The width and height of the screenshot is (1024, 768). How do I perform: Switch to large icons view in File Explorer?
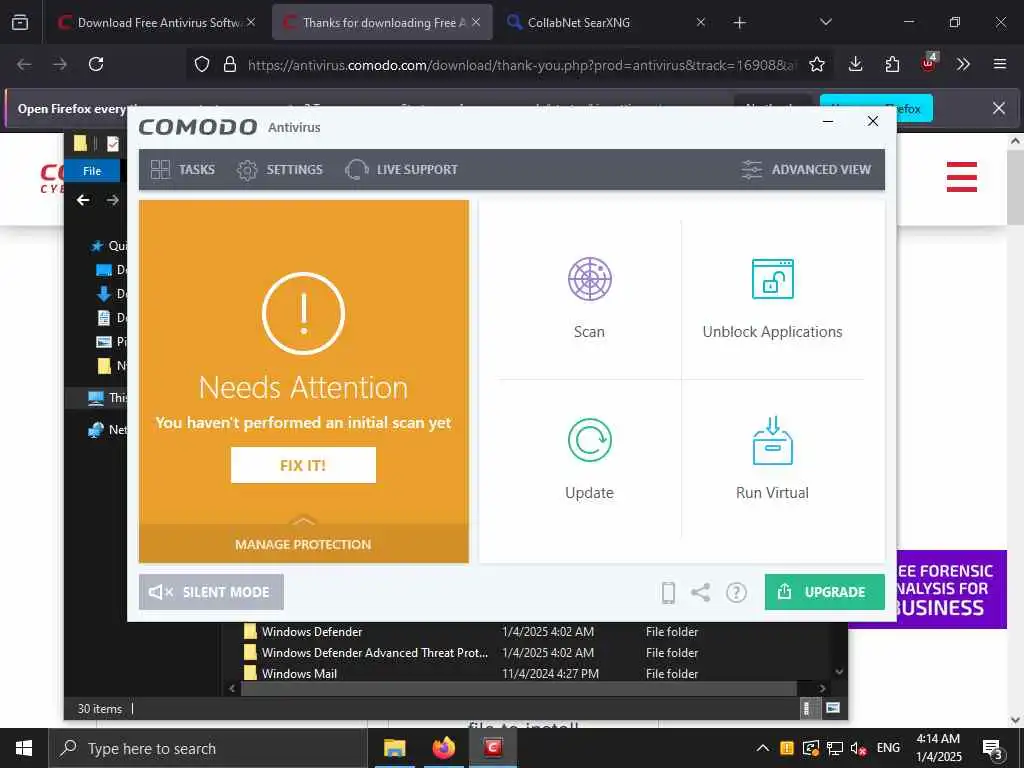832,708
